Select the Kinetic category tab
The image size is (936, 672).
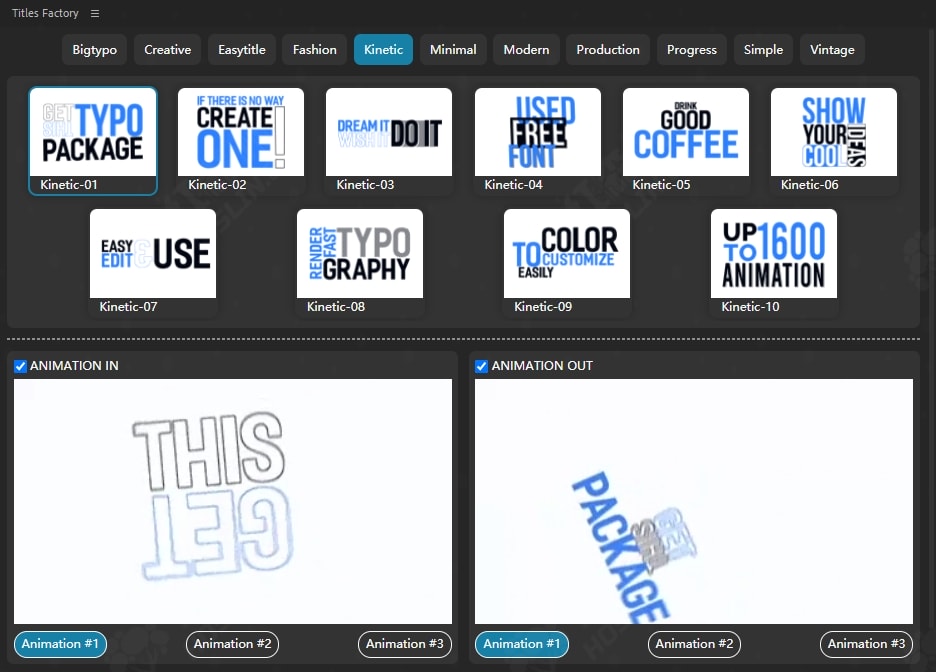tap(383, 50)
